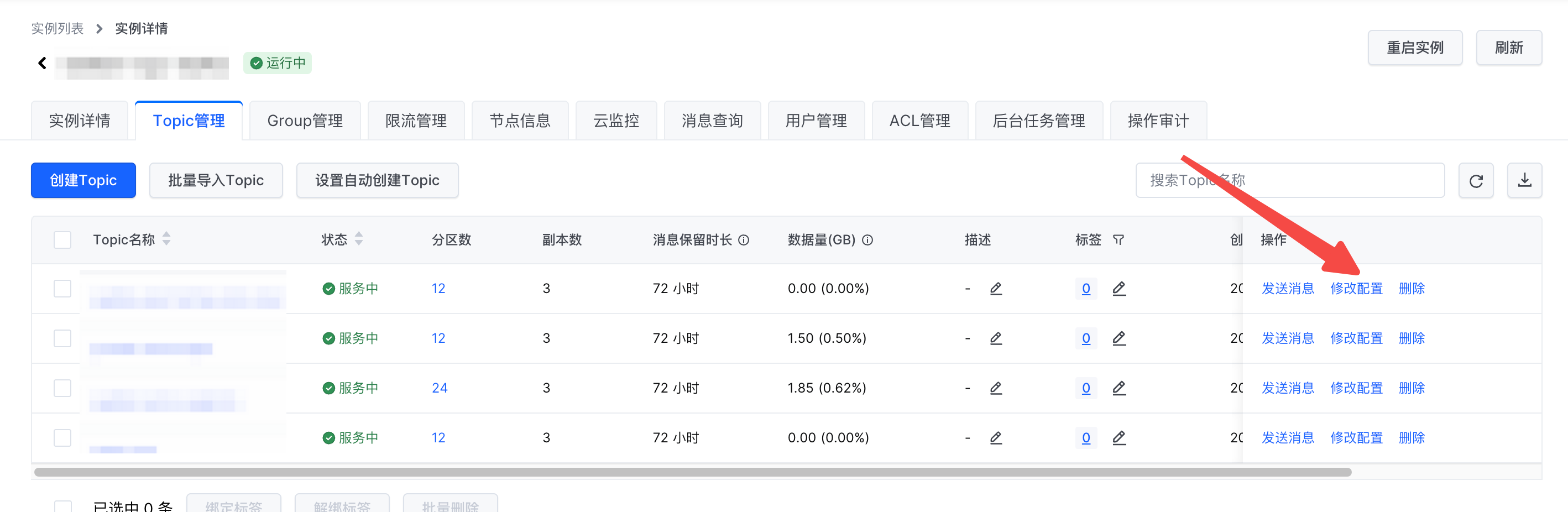Check the checkbox of 1.50 (0.50%) row
The height and width of the screenshot is (512, 1568).
pos(62,338)
